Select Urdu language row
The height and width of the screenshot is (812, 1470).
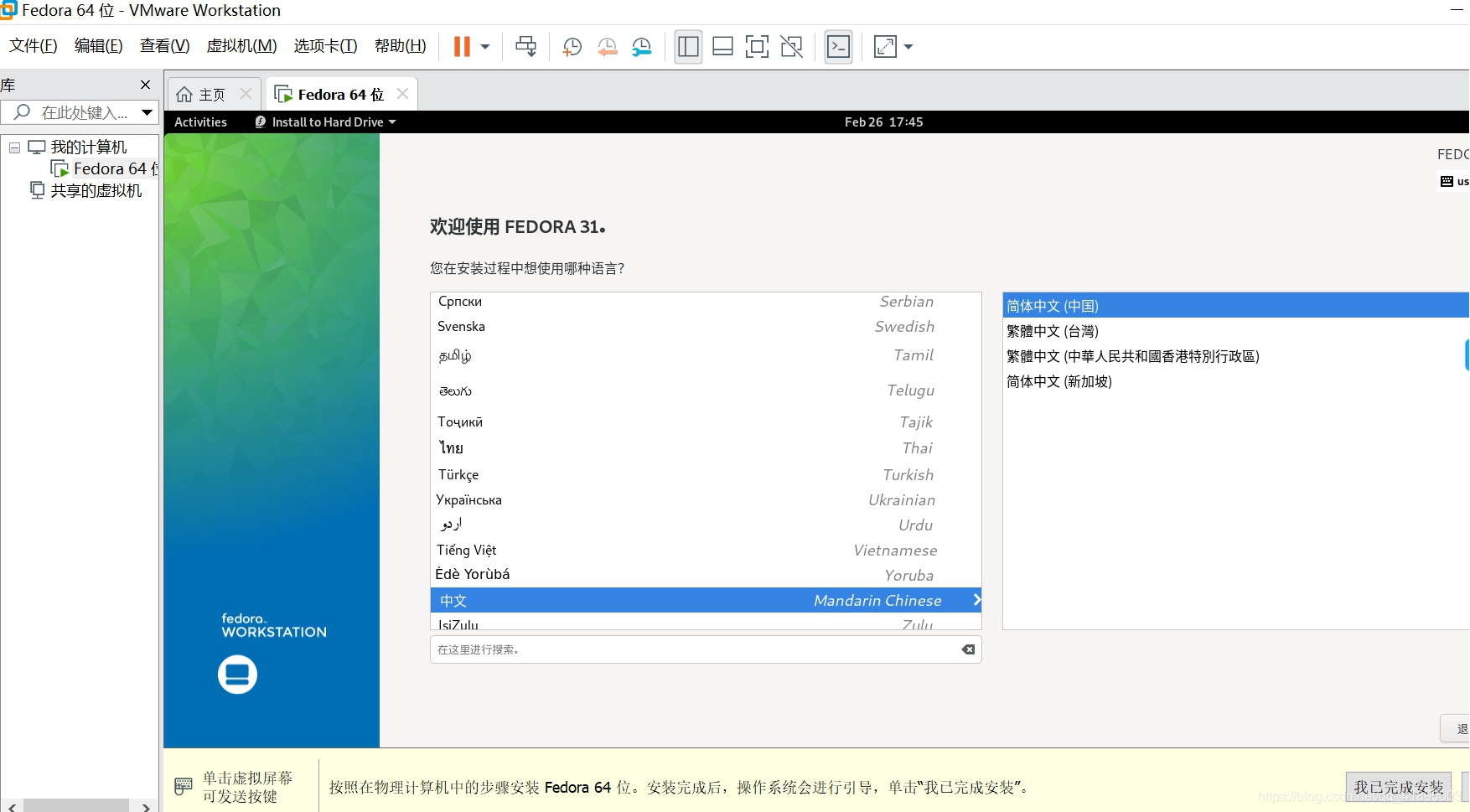click(706, 525)
